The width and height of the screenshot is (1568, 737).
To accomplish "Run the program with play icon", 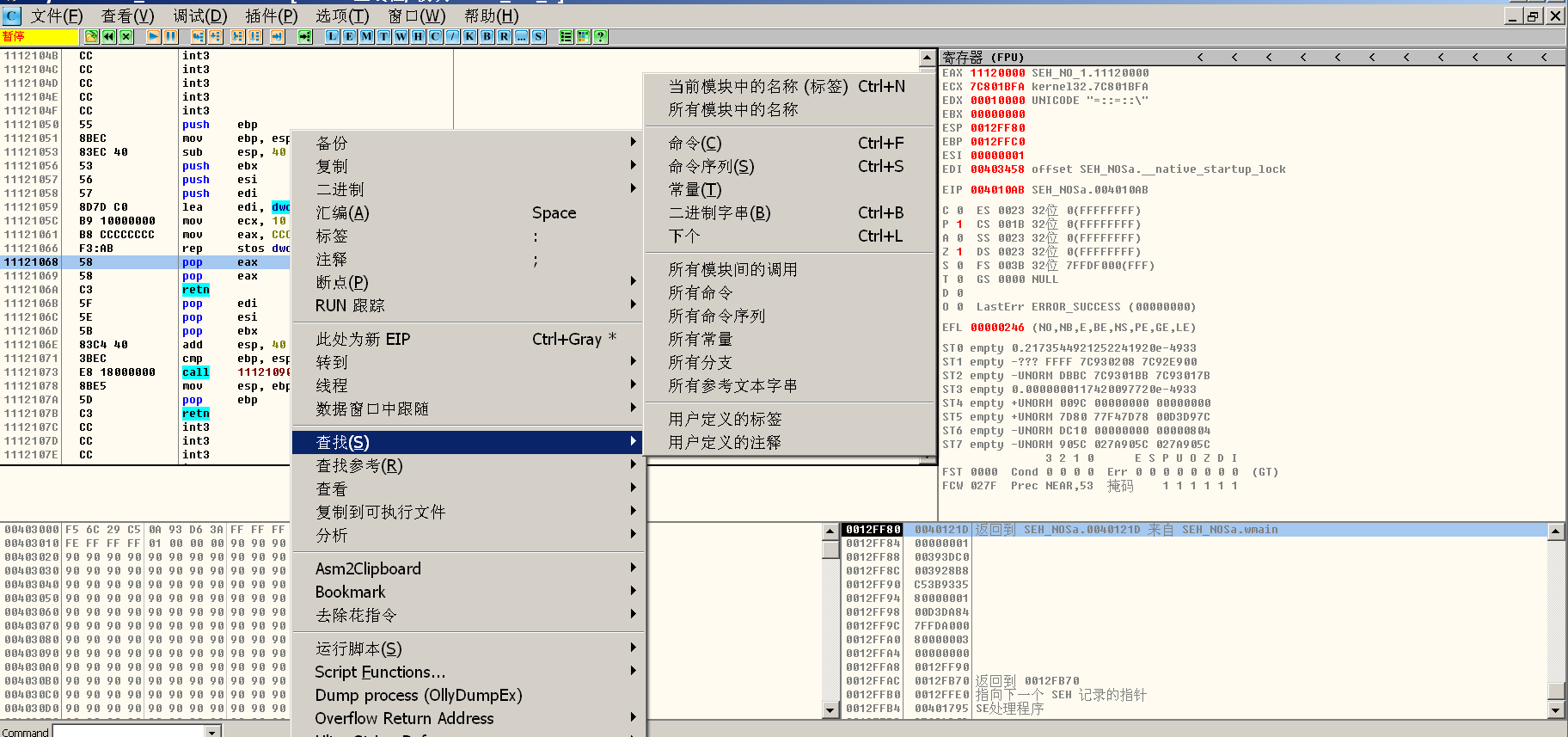I will [153, 36].
